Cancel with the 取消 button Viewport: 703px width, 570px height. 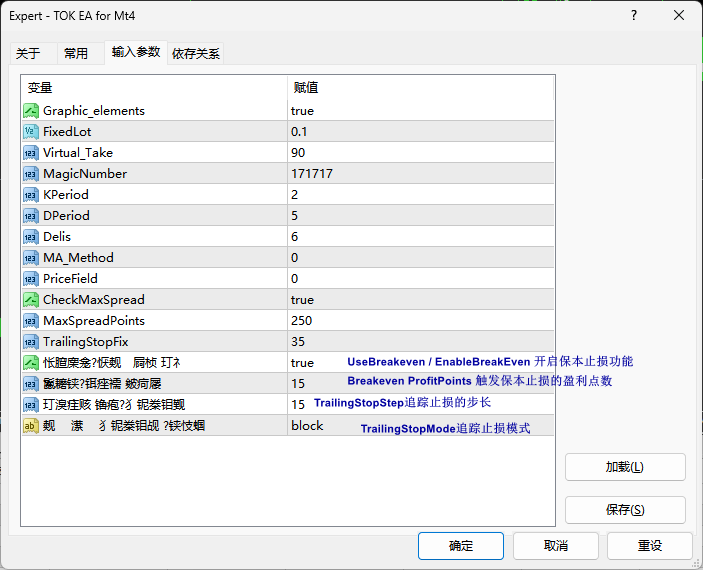pyautogui.click(x=556, y=546)
